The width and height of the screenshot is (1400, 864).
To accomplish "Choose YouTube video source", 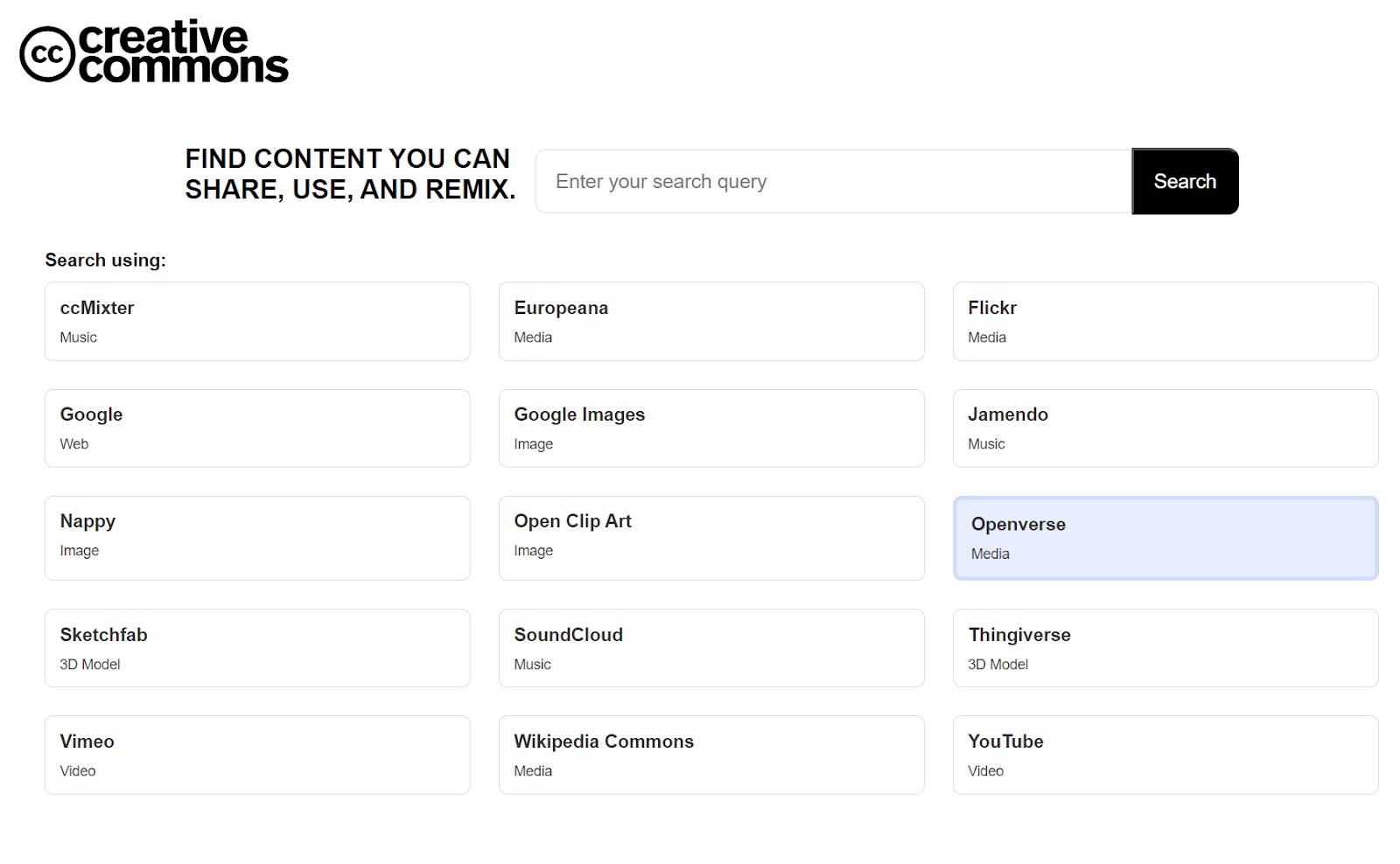I will coord(1165,755).
